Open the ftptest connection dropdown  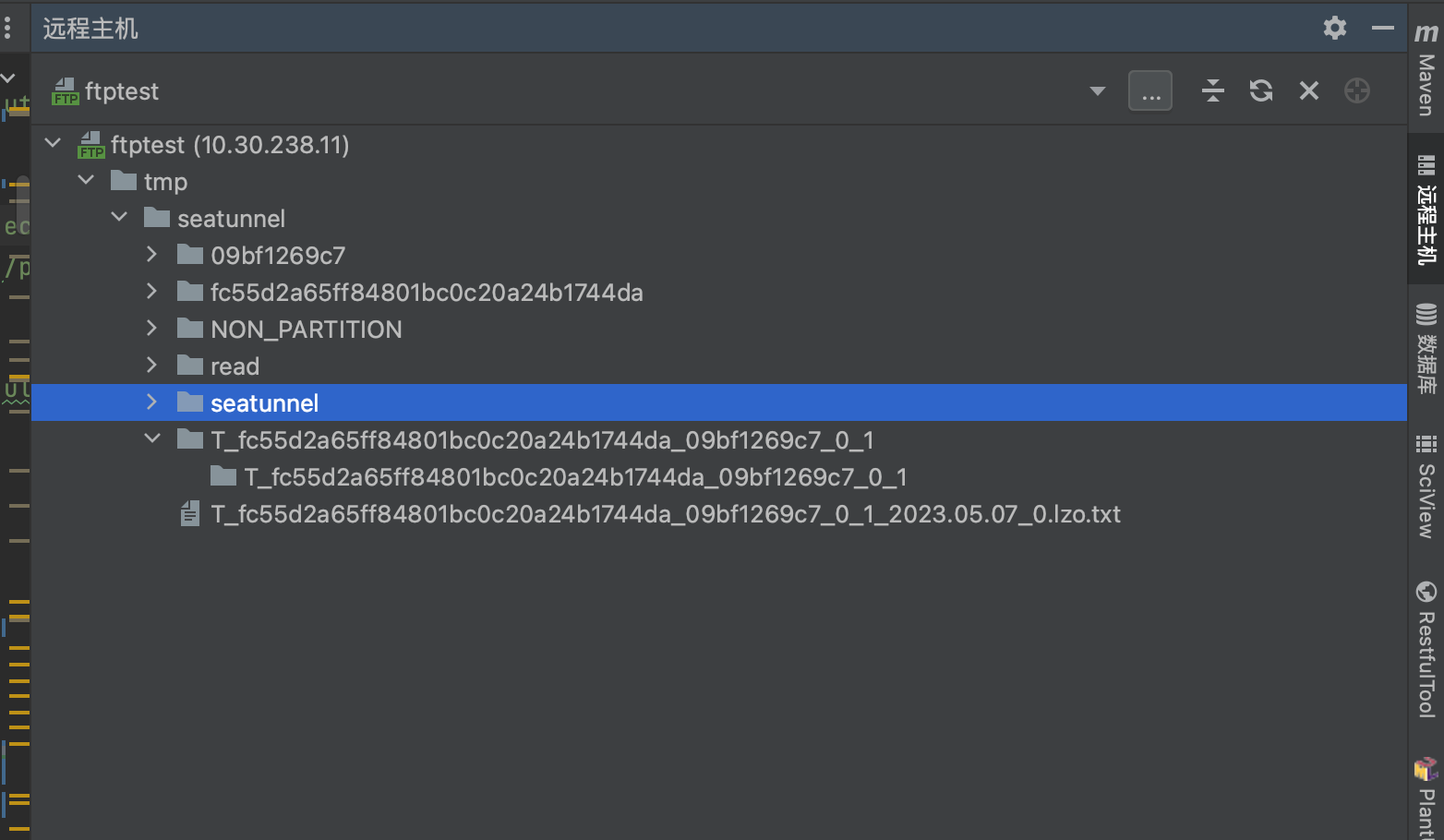pyautogui.click(x=1097, y=90)
